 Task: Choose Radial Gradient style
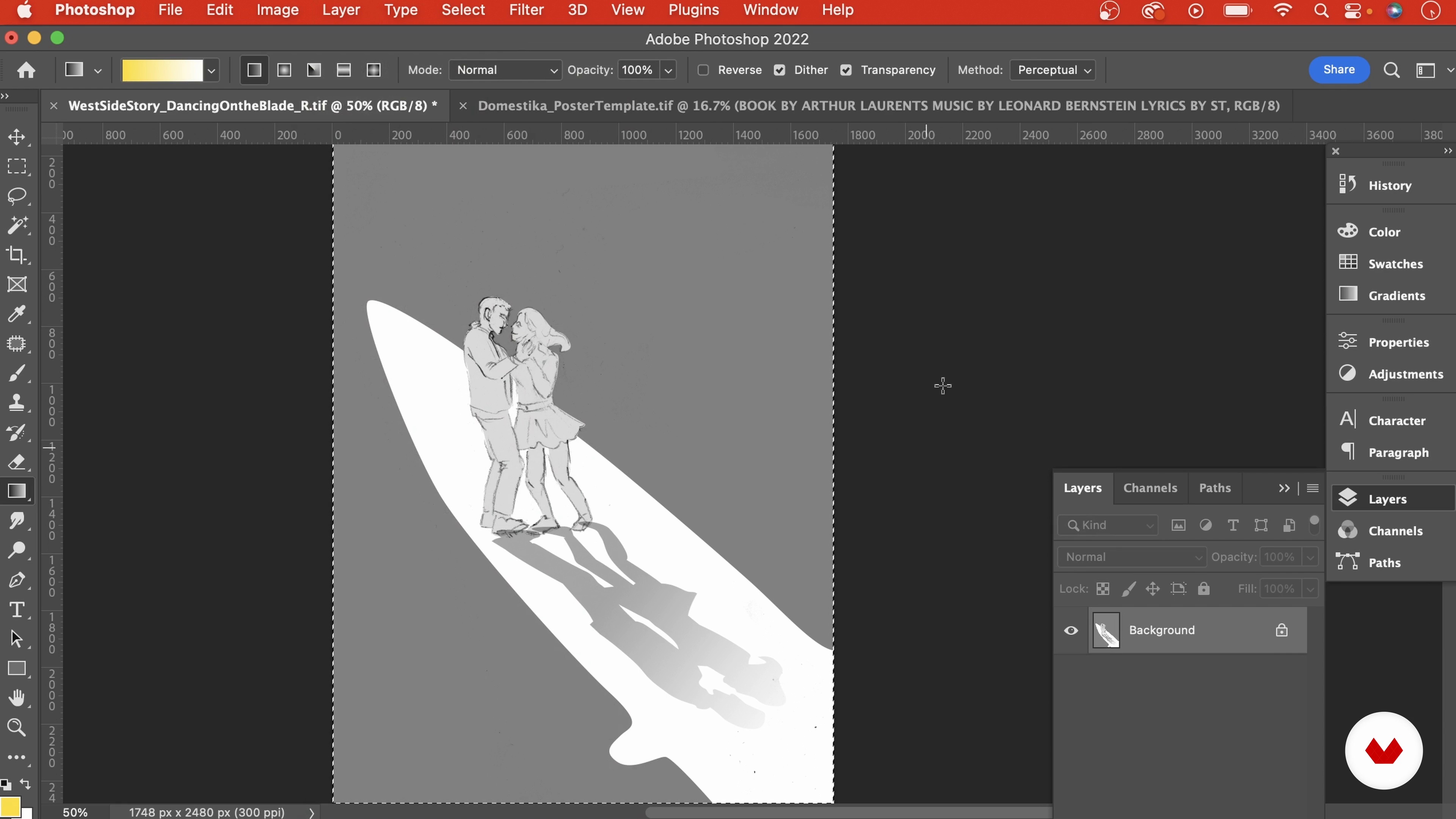(284, 70)
